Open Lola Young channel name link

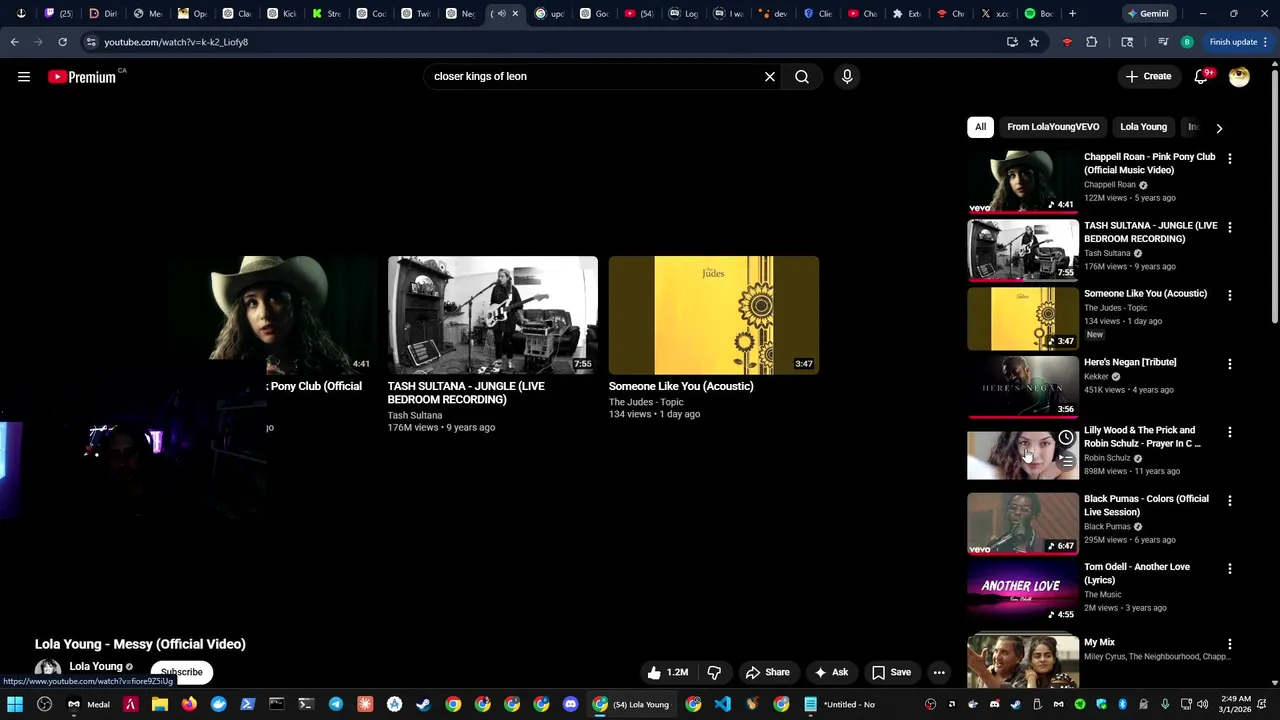96,666
